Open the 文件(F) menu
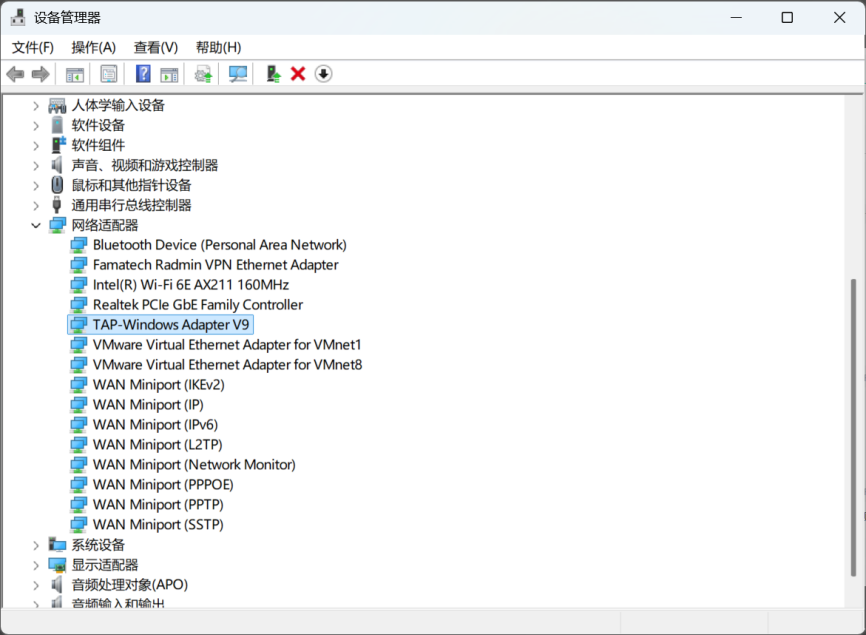Image resolution: width=866 pixels, height=635 pixels. point(33,47)
